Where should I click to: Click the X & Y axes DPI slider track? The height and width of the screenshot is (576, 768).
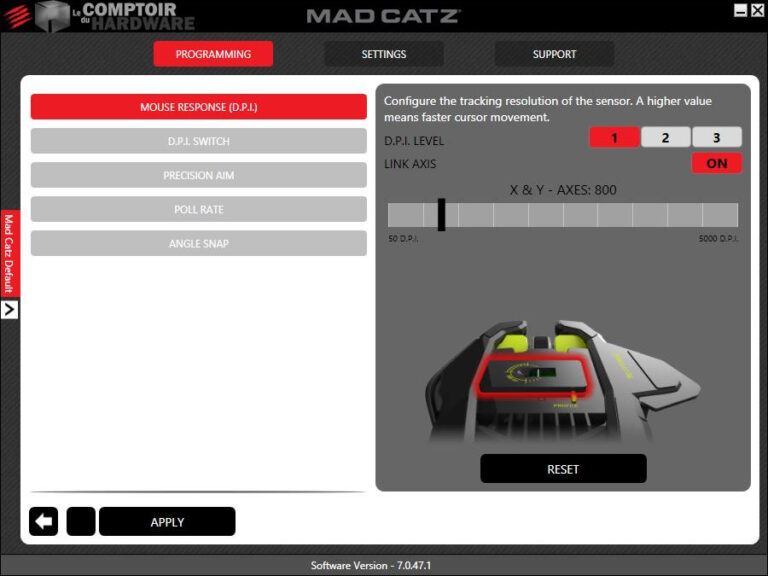563,215
